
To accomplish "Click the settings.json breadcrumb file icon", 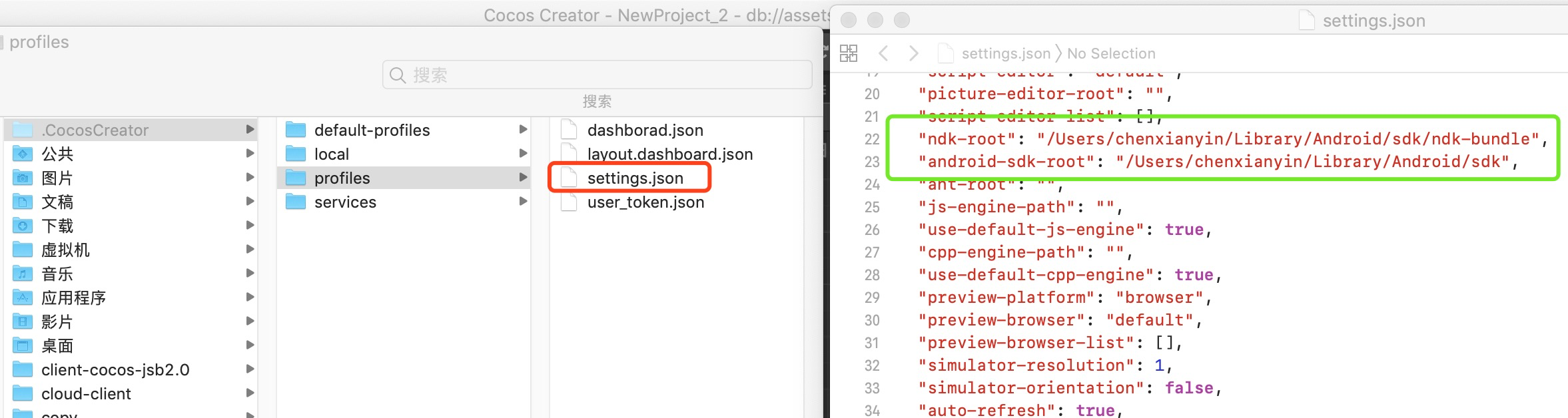I will coord(945,53).
